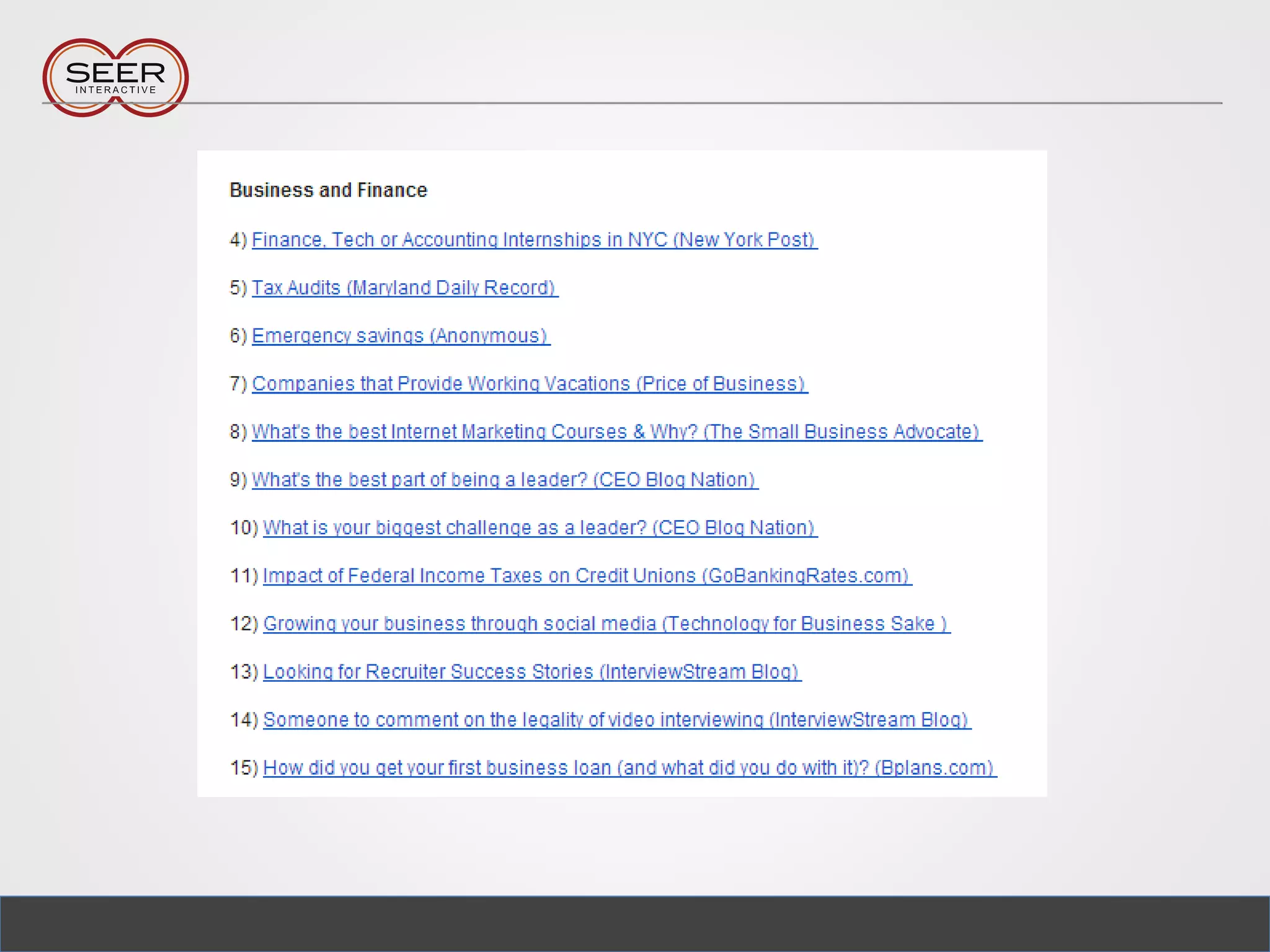This screenshot has width=1270, height=952.
Task: Click the Business and Finance heading
Action: pos(328,190)
